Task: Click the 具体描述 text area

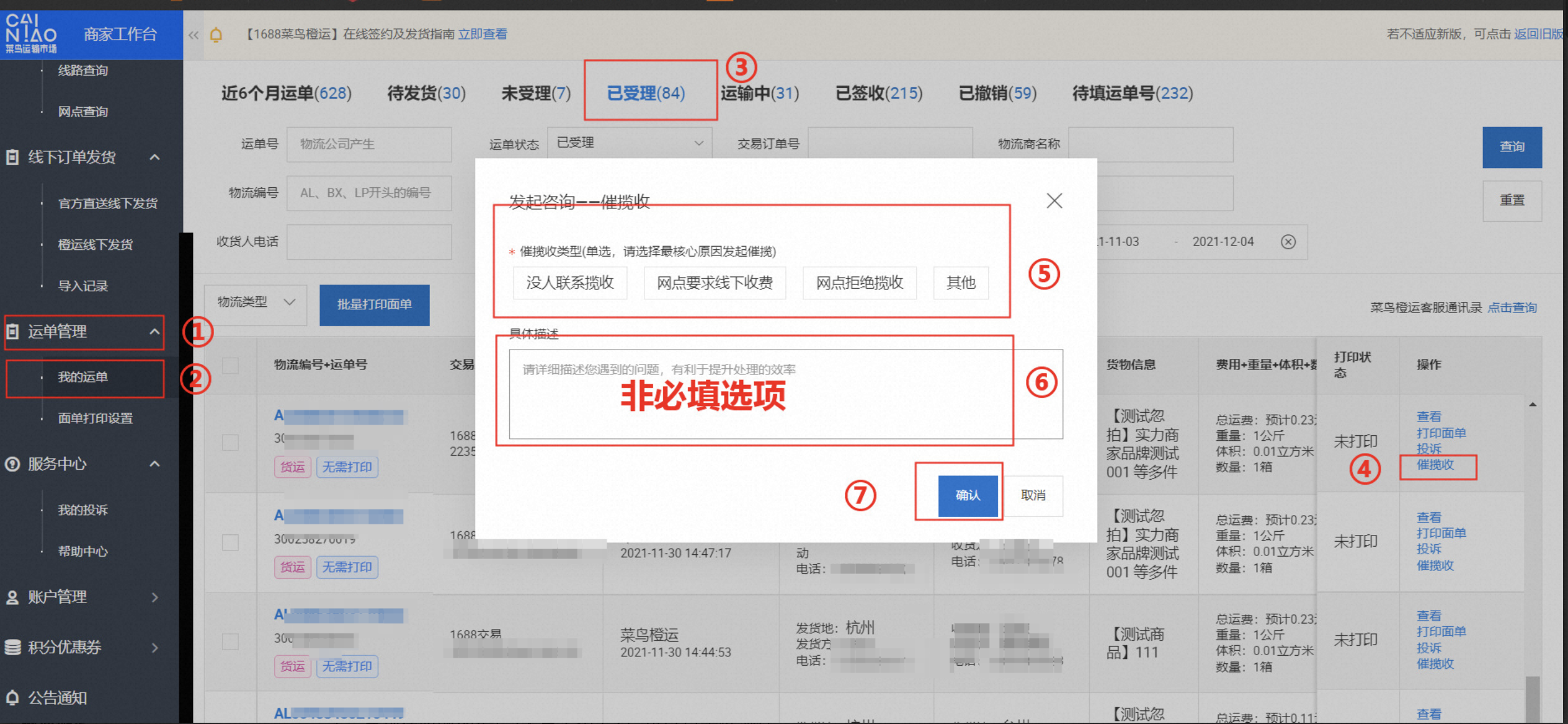Action: coord(786,394)
